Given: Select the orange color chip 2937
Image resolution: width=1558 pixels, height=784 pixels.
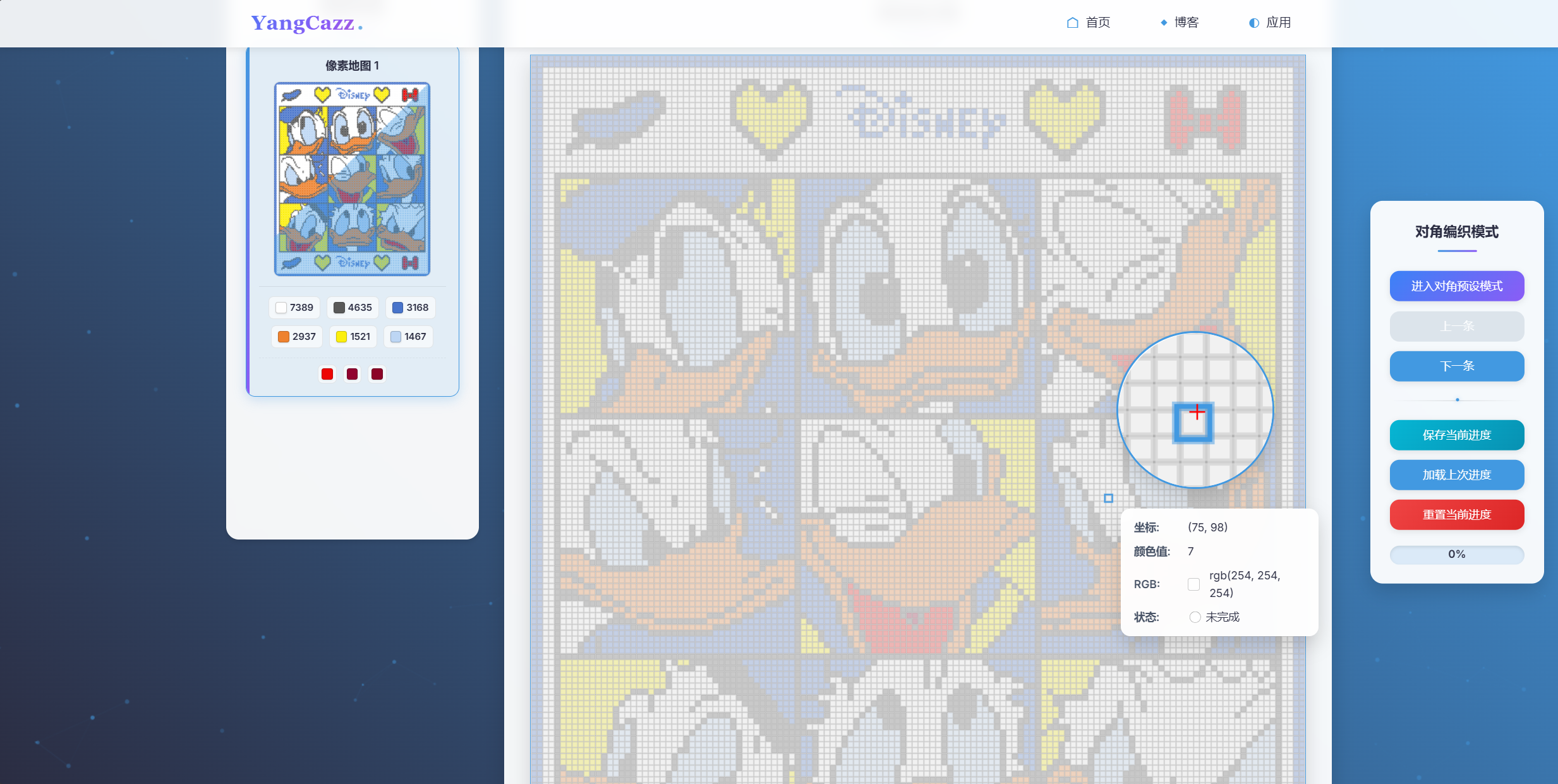Looking at the screenshot, I should click(x=297, y=337).
